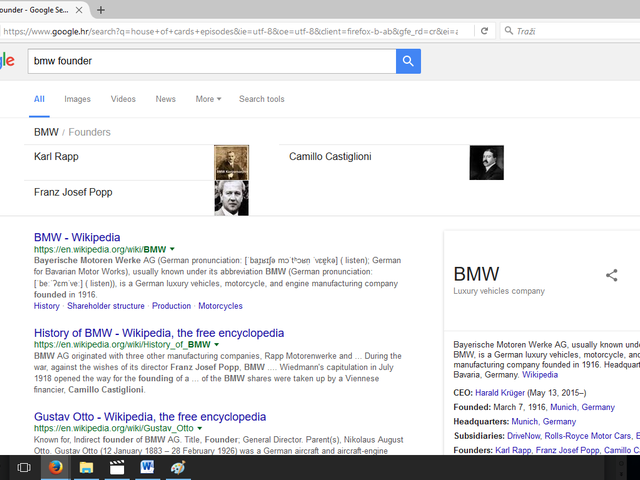Expand the More search filter dropdown
This screenshot has width=640, height=480.
(208, 99)
